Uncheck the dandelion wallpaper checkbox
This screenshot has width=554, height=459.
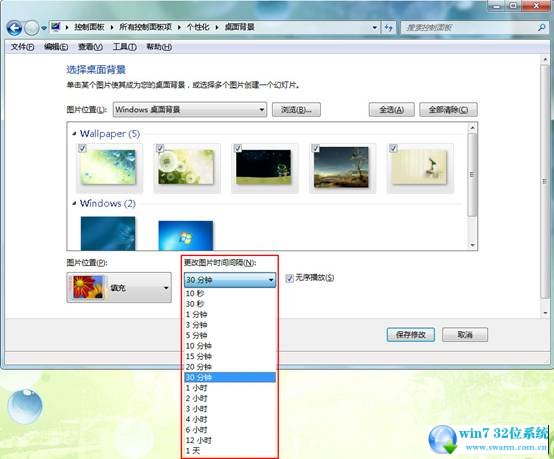coord(160,148)
